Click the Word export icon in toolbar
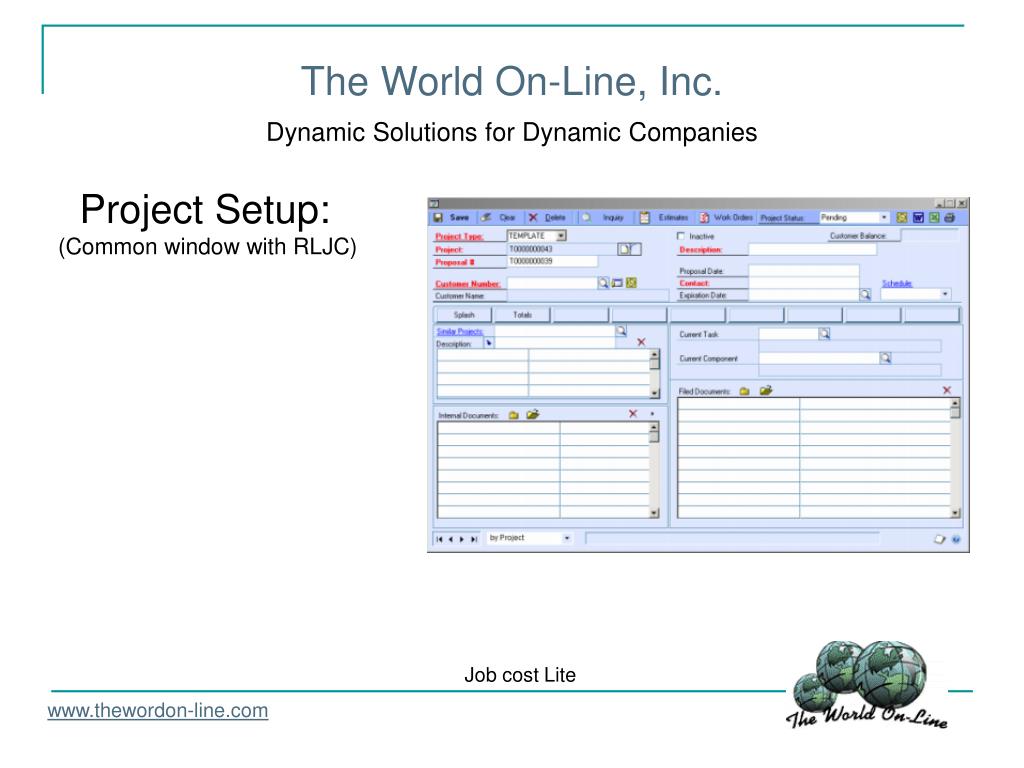Screen dimensions: 1024x768 click(918, 217)
